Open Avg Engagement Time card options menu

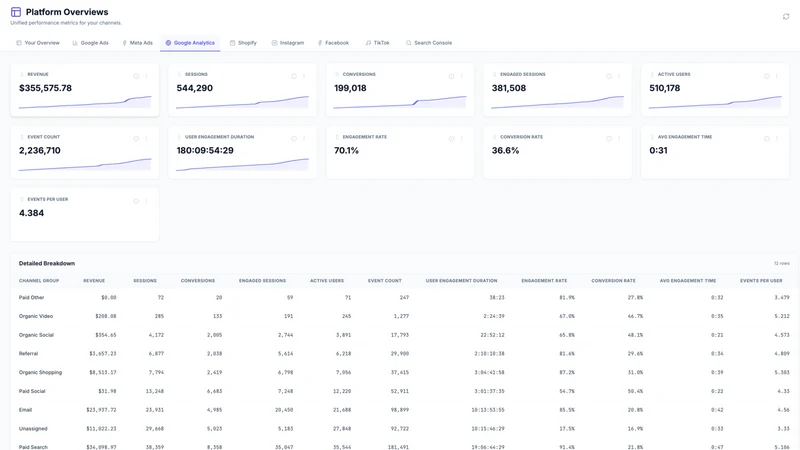click(777, 139)
